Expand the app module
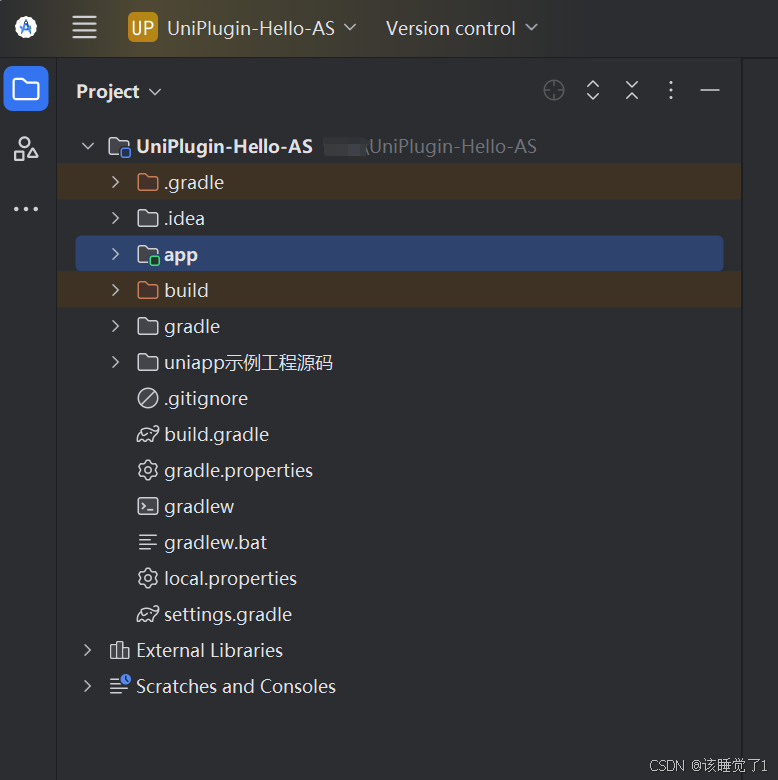The image size is (778, 780). (x=115, y=254)
